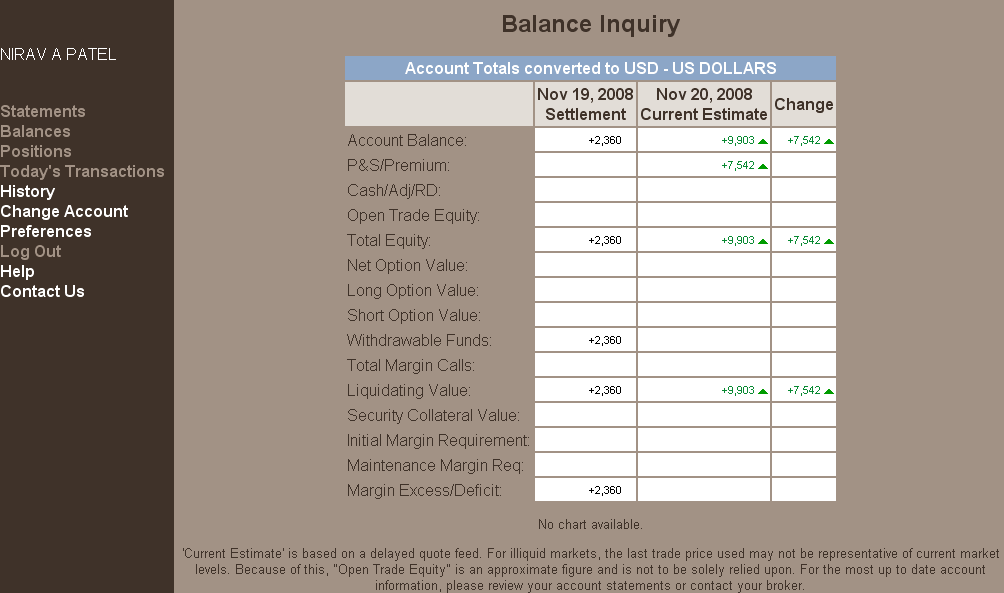Click the Long Option Value label
The width and height of the screenshot is (1004, 593).
point(413,290)
